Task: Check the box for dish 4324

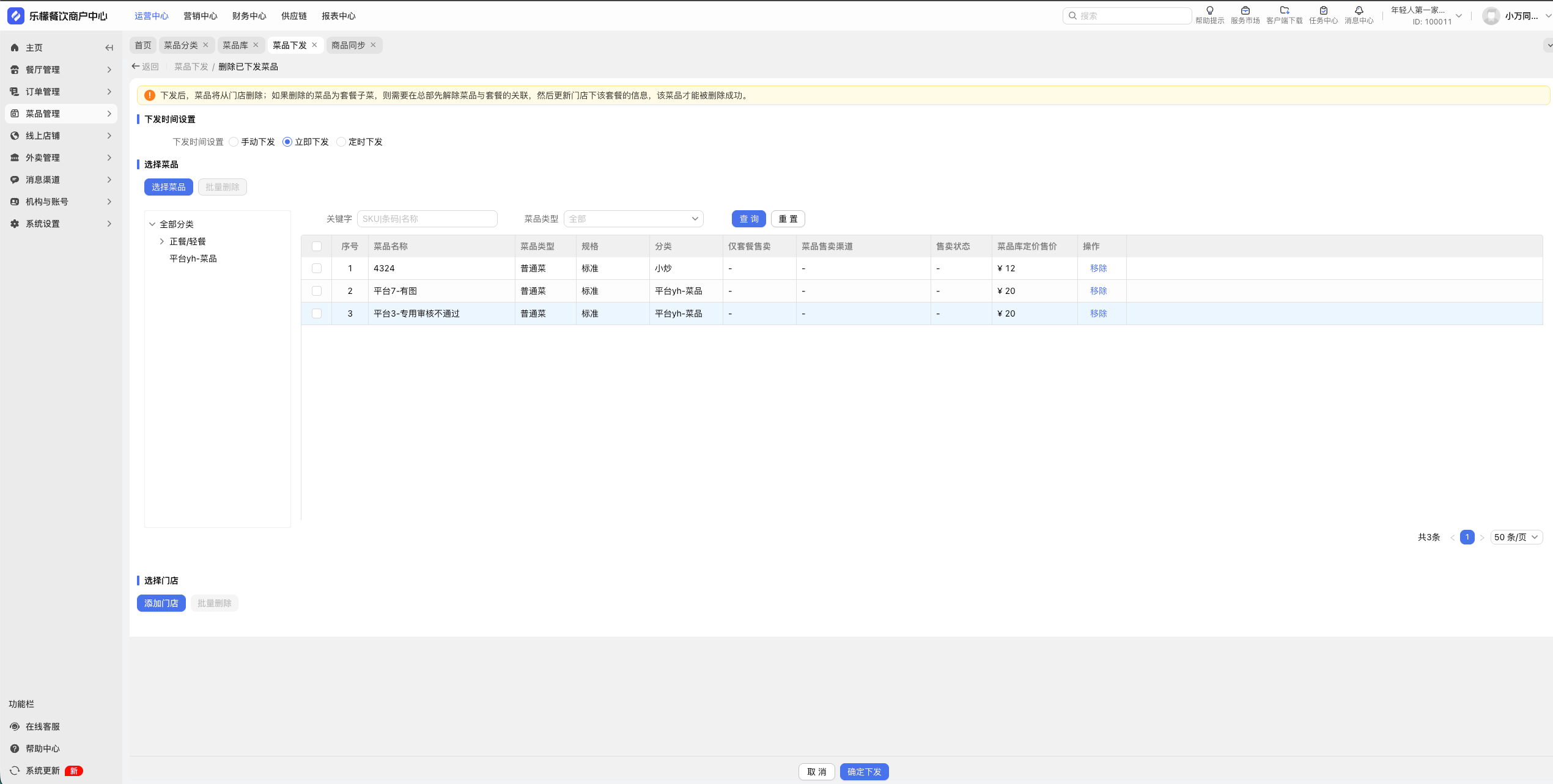Action: click(317, 268)
